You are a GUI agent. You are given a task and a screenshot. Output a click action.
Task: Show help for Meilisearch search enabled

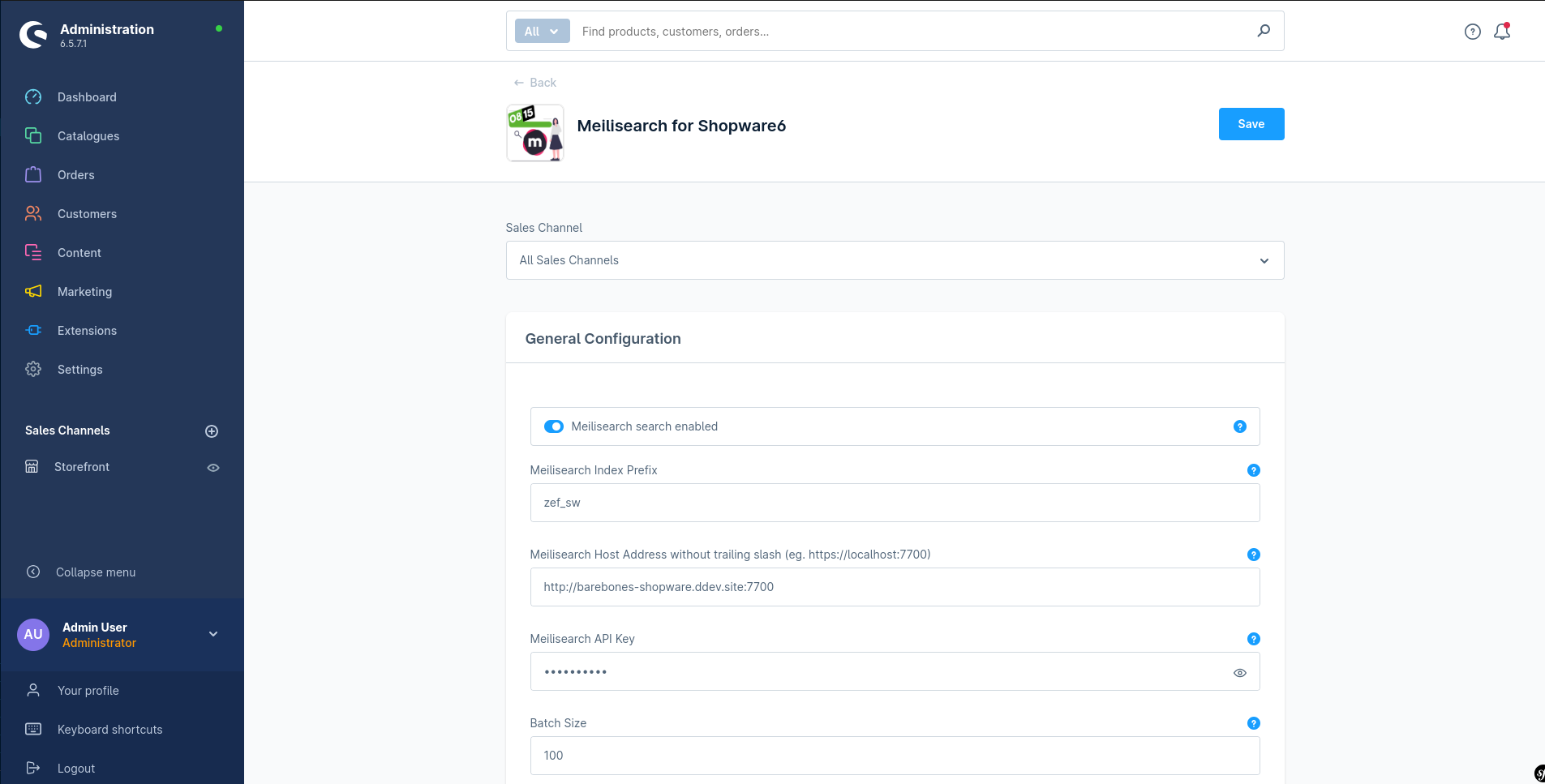[1240, 426]
